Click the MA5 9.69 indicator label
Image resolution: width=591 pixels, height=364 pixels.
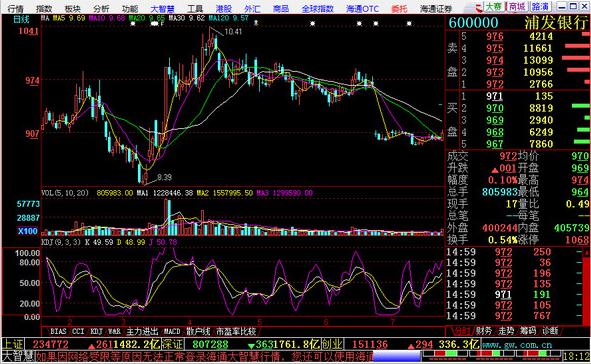(x=69, y=18)
